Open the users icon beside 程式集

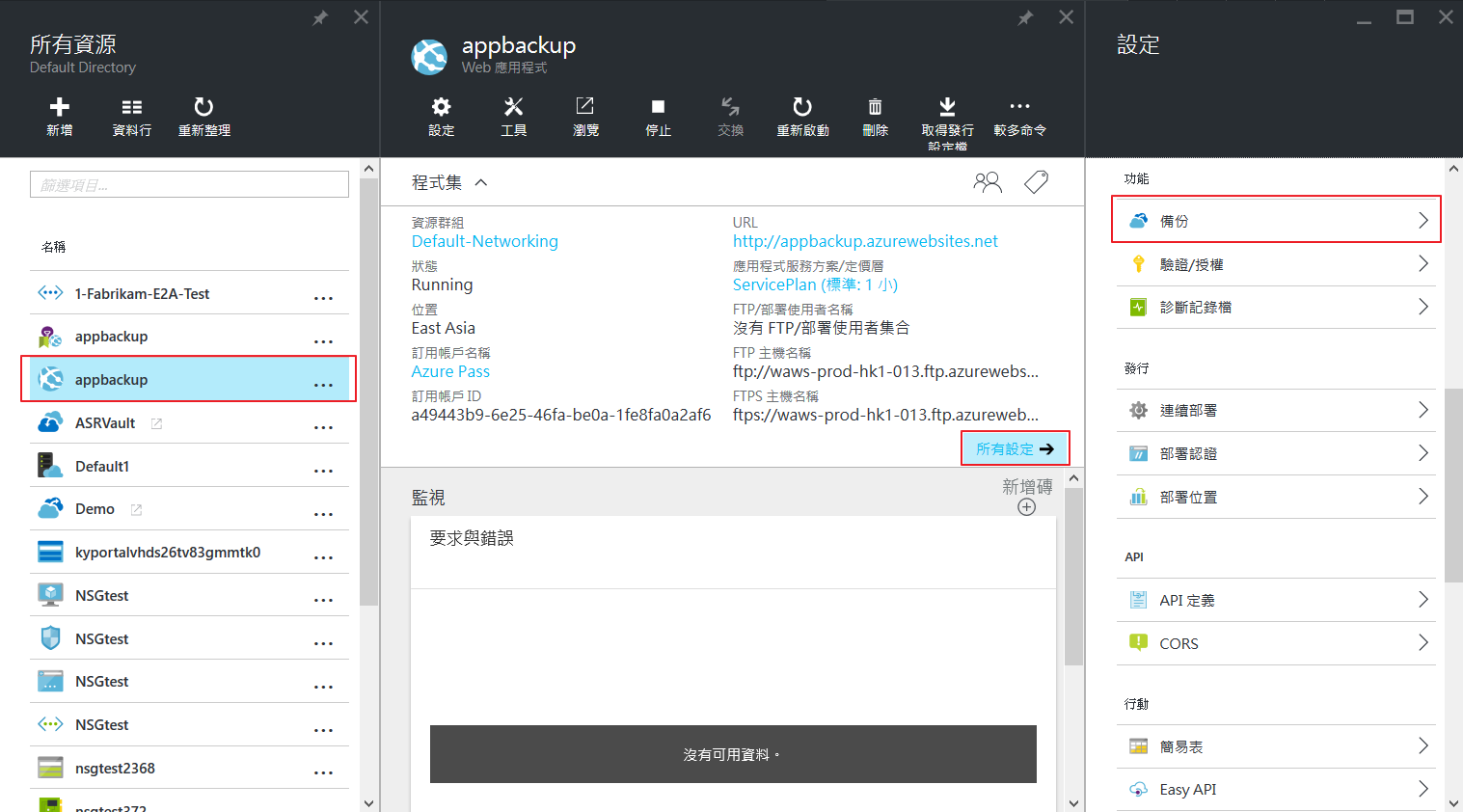click(988, 182)
